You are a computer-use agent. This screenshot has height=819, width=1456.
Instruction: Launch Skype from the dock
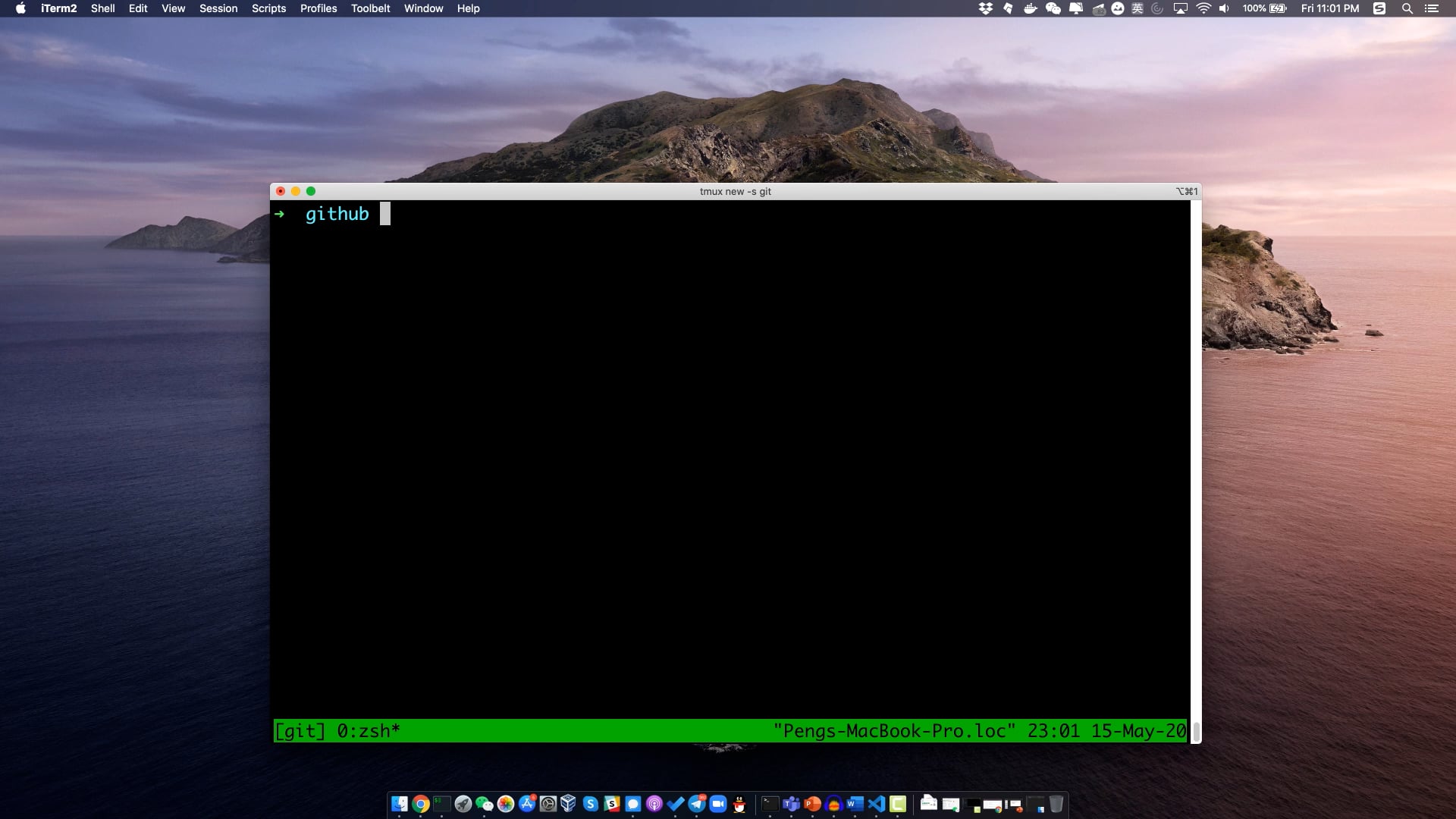[x=591, y=804]
